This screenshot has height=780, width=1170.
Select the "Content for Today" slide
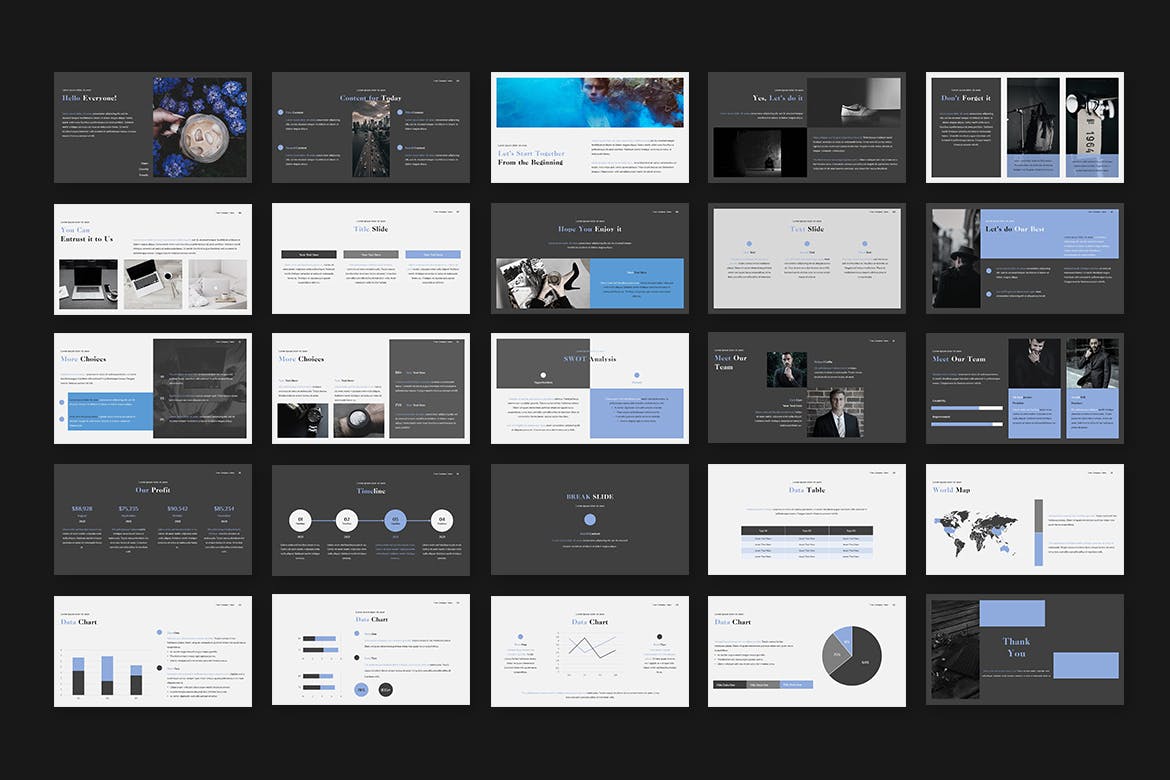pyautogui.click(x=370, y=127)
